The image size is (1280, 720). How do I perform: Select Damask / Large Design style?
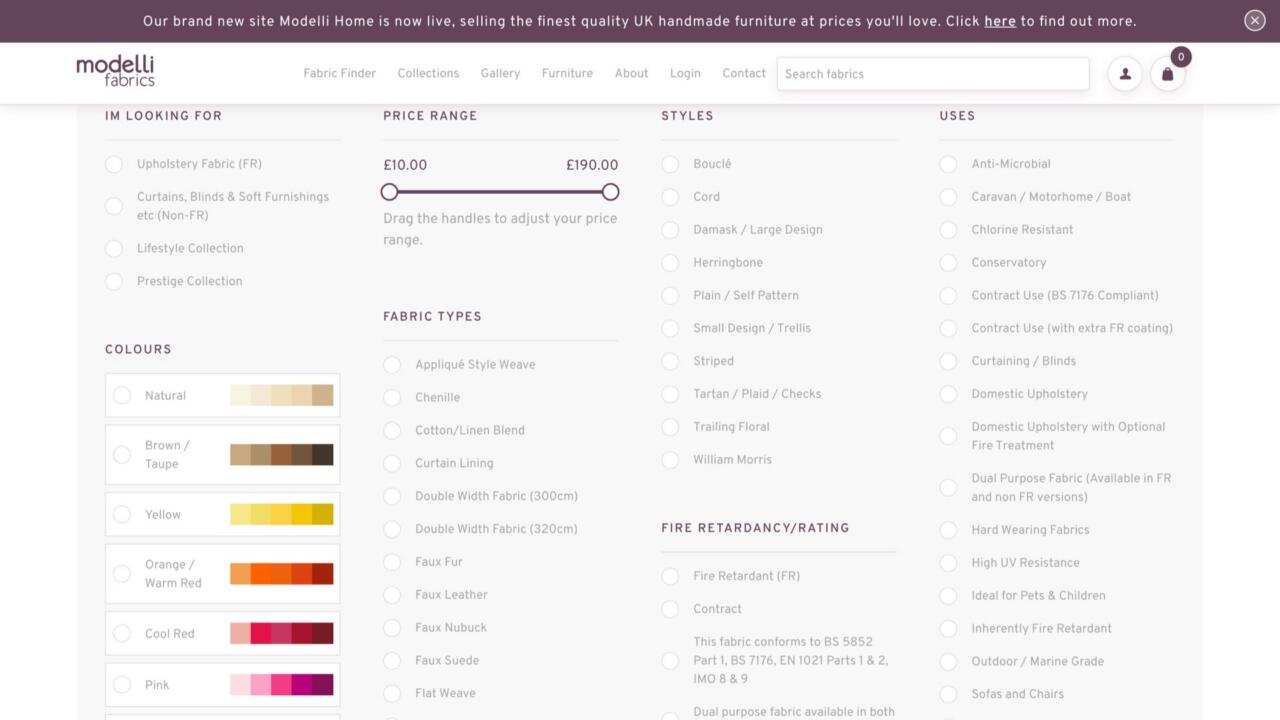670,230
